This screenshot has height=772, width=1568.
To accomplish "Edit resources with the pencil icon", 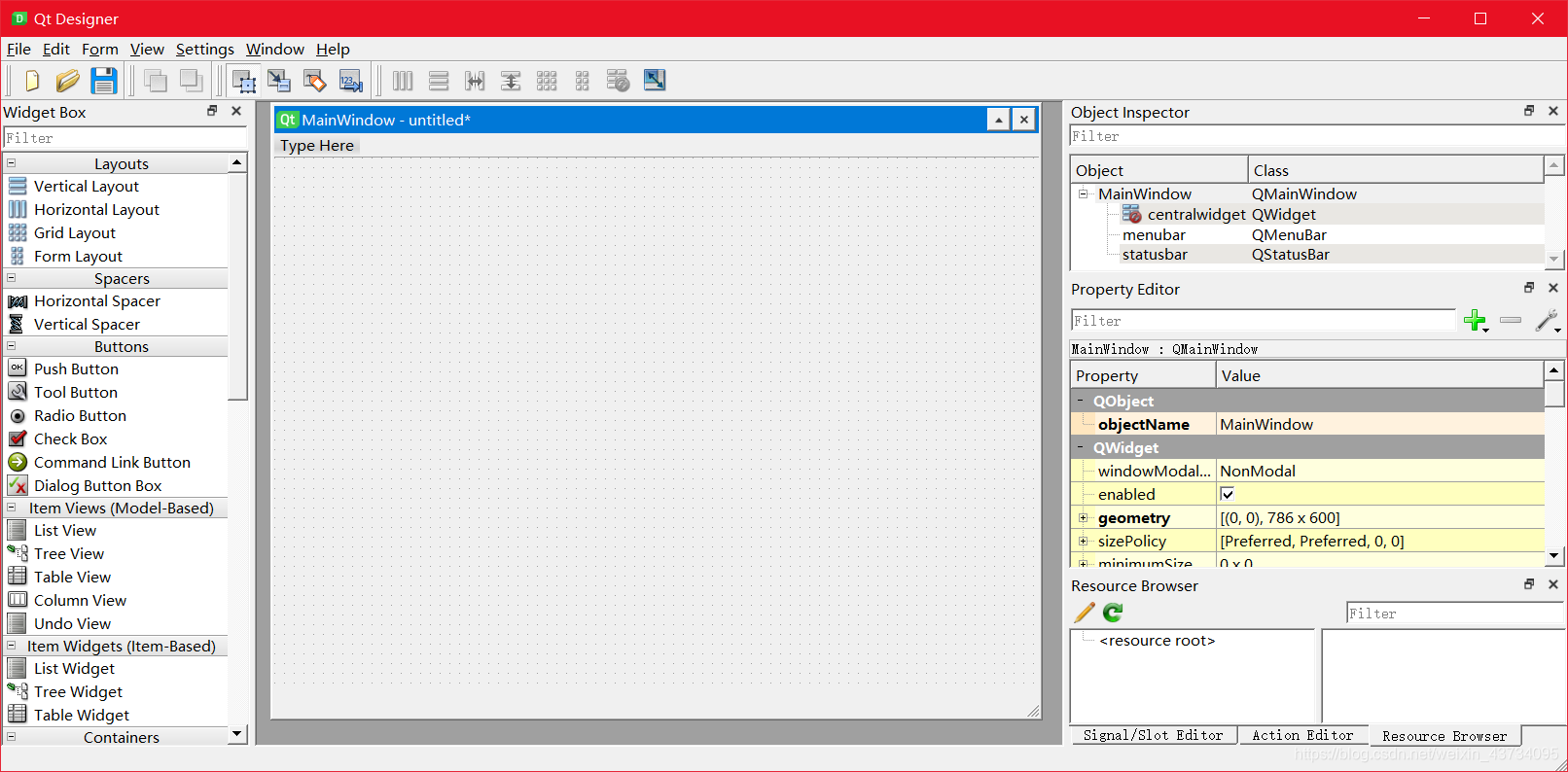I will pos(1085,613).
